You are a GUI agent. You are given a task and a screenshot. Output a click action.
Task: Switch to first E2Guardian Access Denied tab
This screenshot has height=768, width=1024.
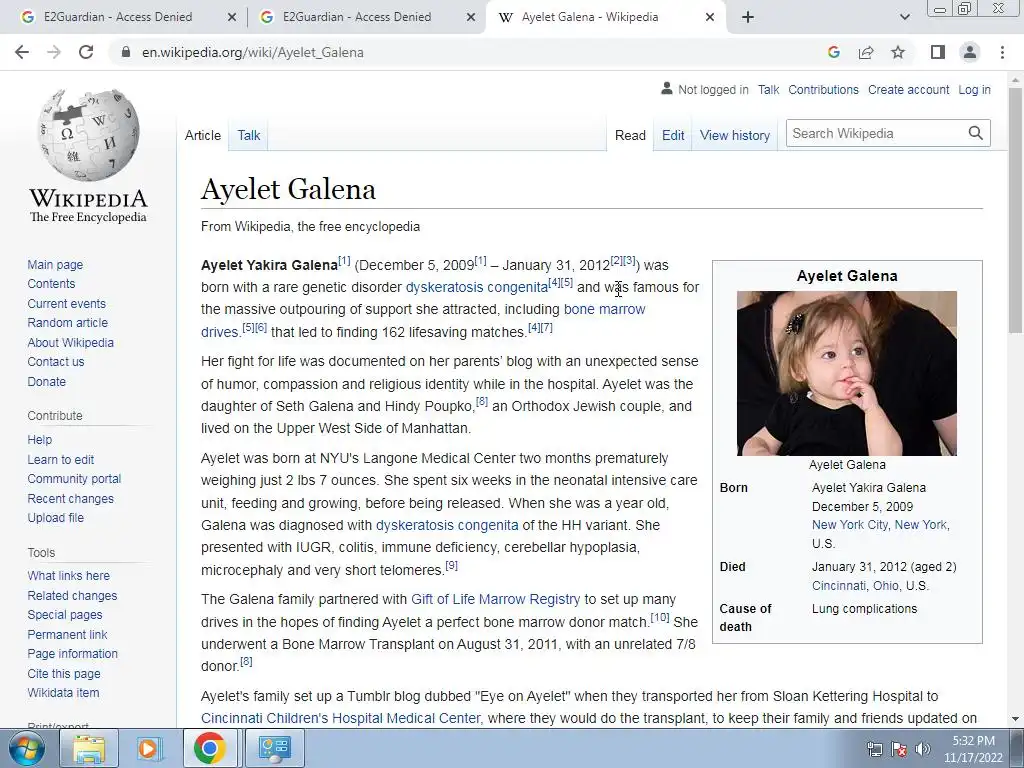point(118,17)
